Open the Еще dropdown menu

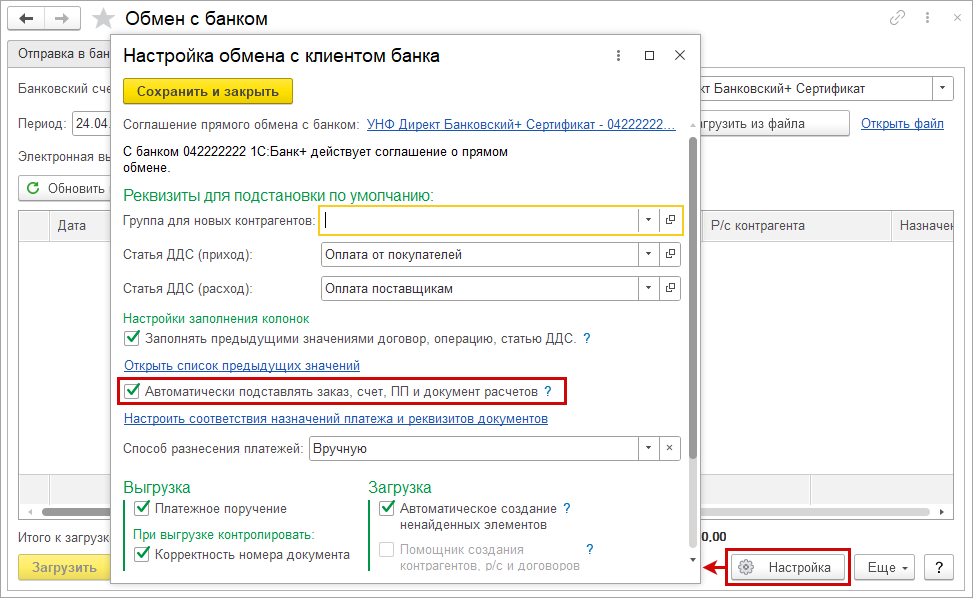coord(887,568)
